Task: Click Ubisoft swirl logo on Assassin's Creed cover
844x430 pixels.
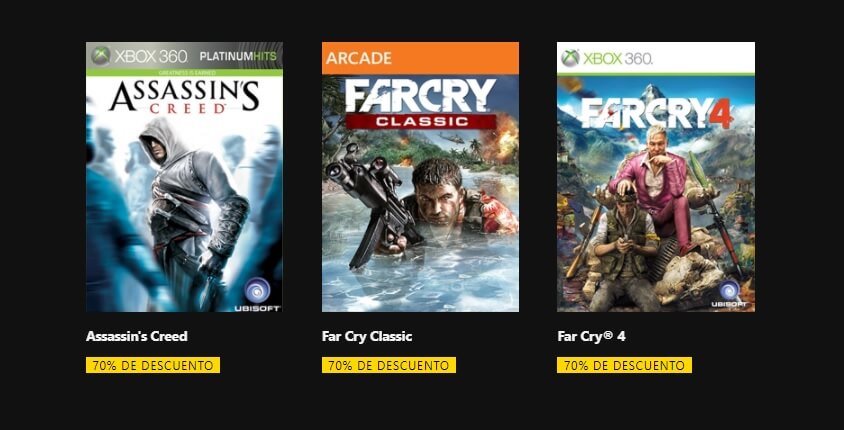Action: coord(257,291)
